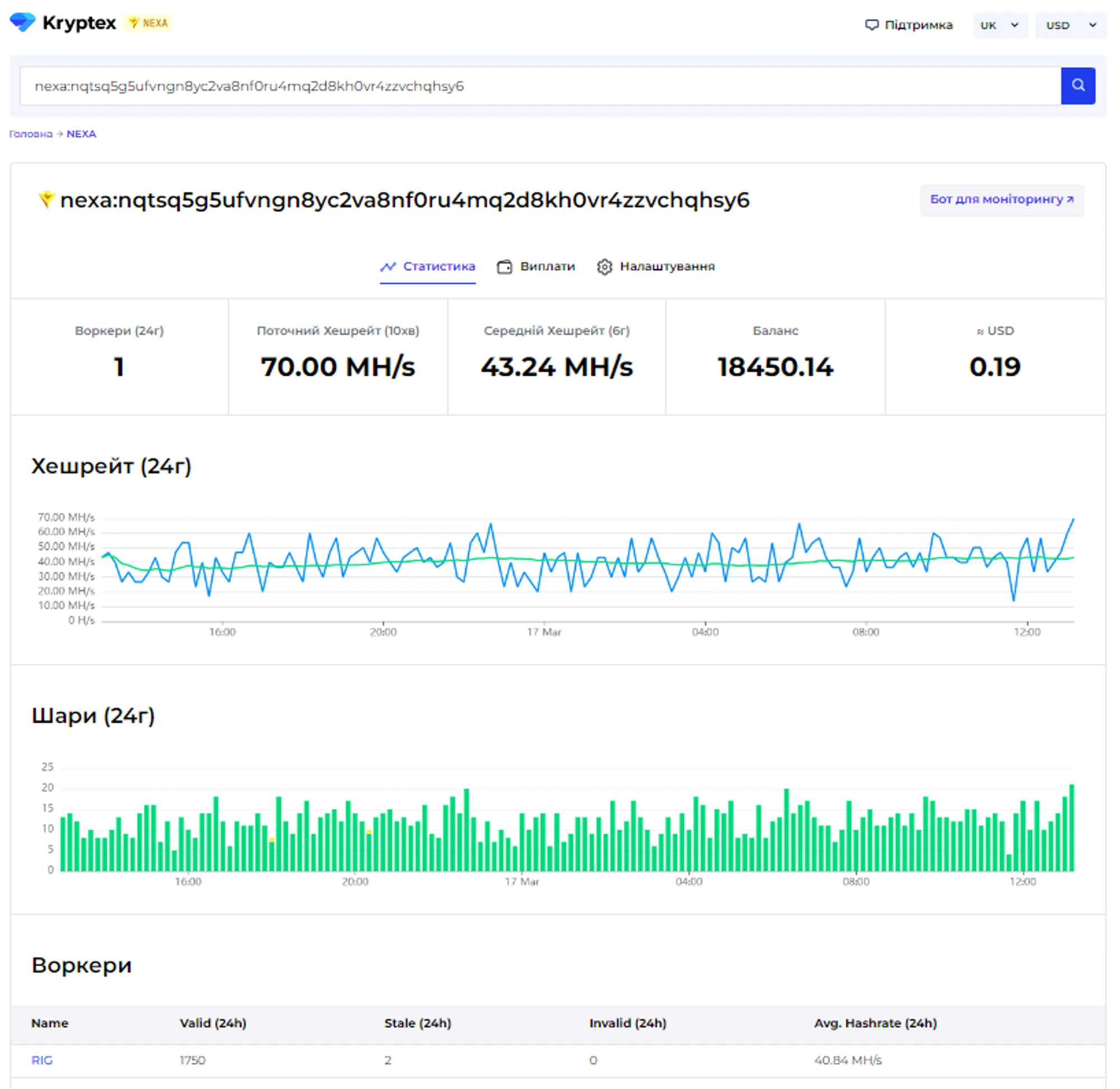The width and height of the screenshot is (1120, 1089).
Task: Open the UK language dropdown
Action: tap(1000, 25)
